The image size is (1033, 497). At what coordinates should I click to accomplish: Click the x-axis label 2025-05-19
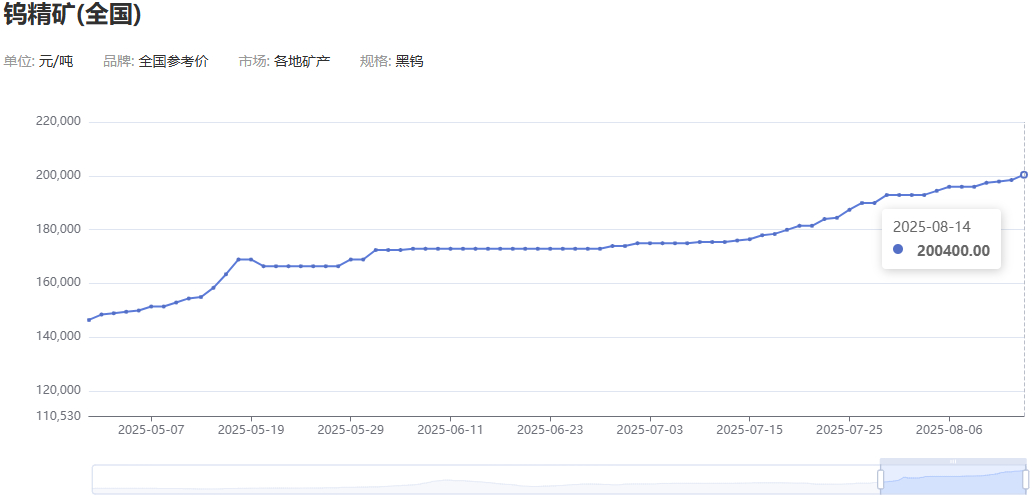coord(251,429)
